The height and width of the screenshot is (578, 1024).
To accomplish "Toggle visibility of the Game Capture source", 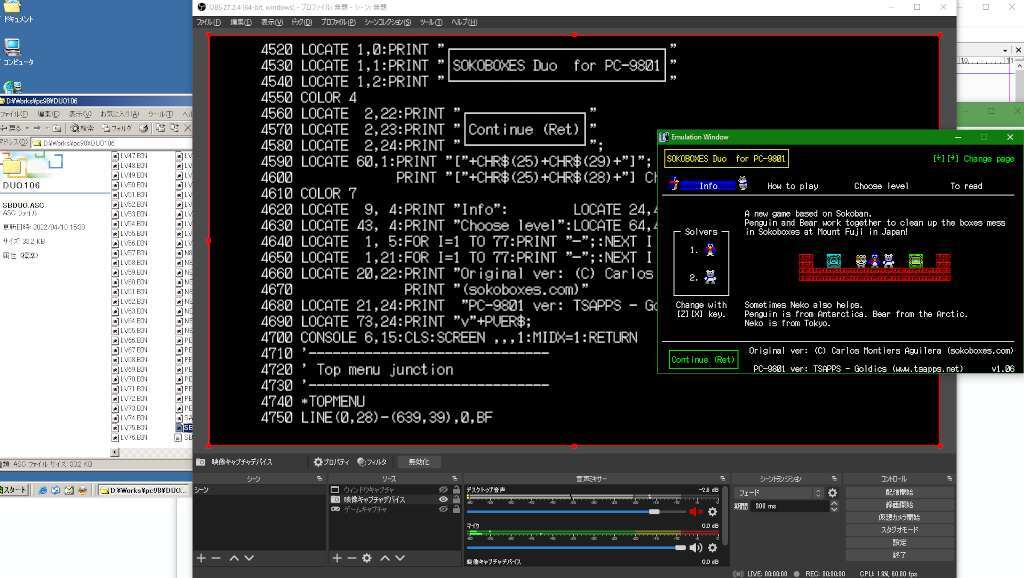I will click(443, 509).
